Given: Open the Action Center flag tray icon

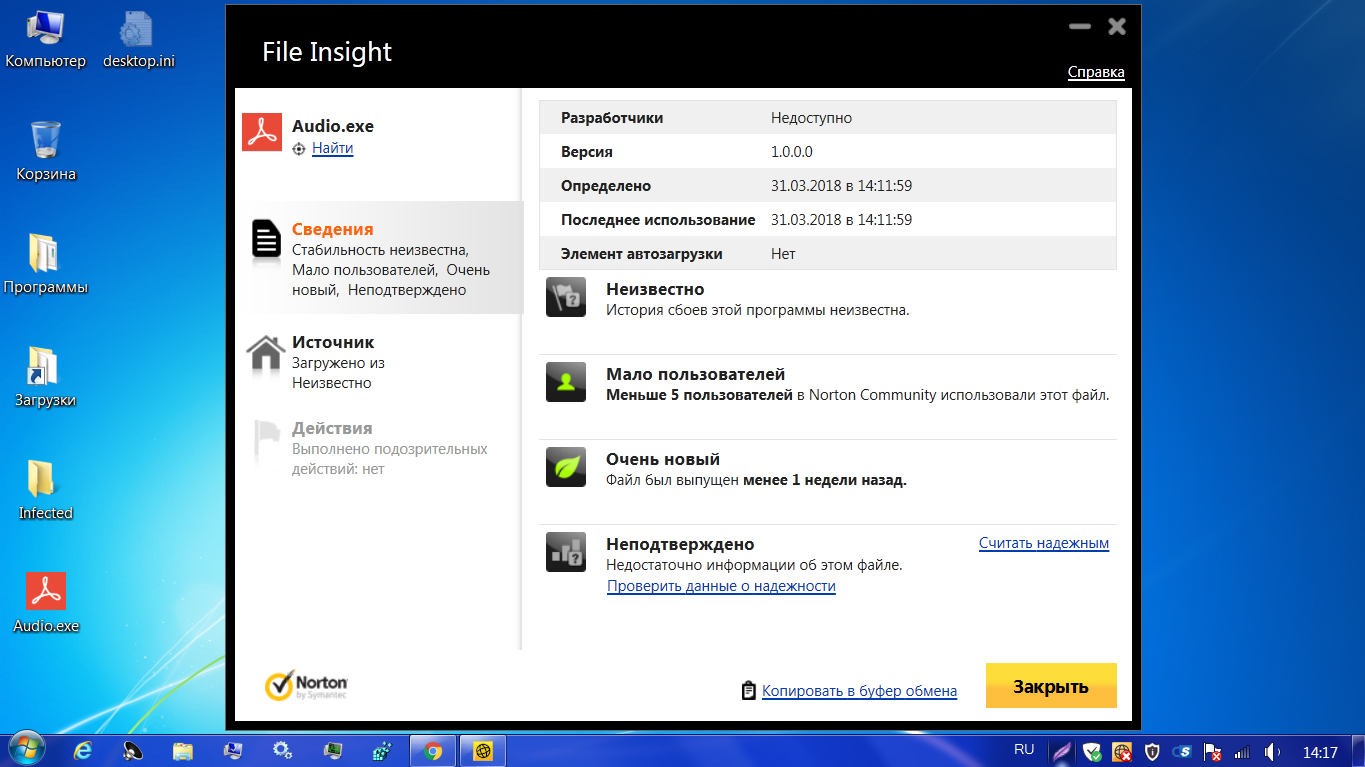Looking at the screenshot, I should click(x=1212, y=751).
